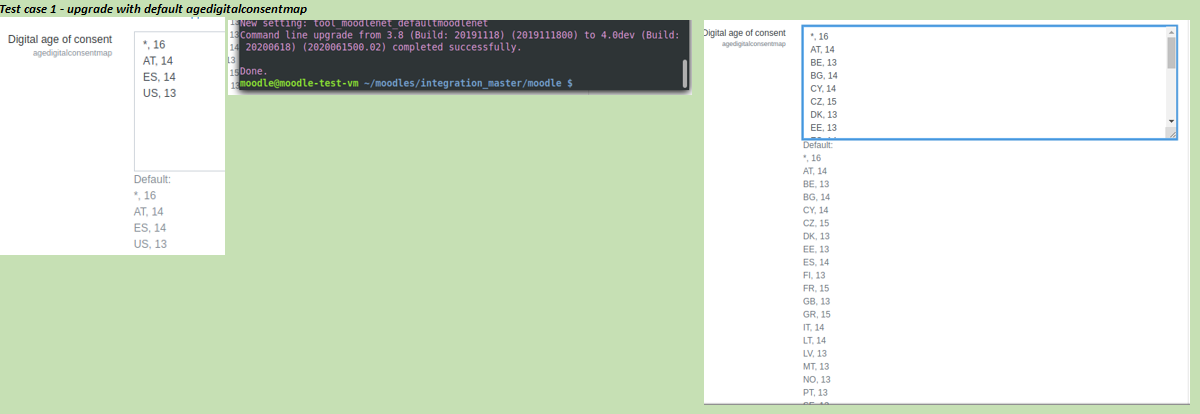Screen dimensions: 1200x414
Task: Click the left Digital age of consent text box
Action: coord(180,101)
